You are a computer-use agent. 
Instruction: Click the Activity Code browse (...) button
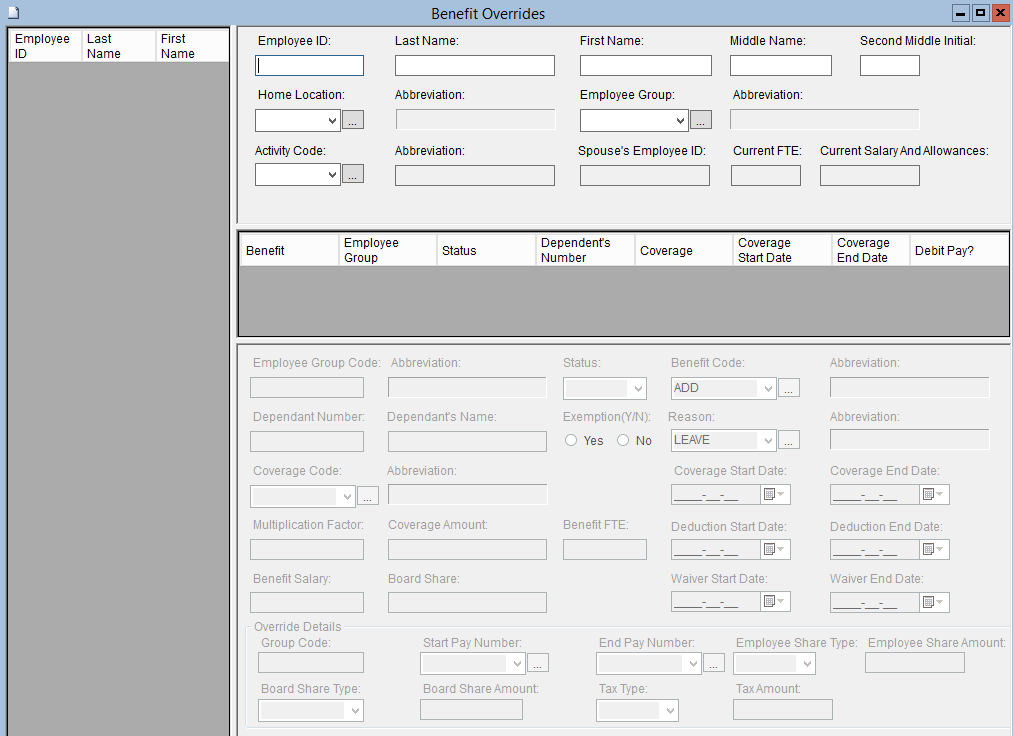353,174
